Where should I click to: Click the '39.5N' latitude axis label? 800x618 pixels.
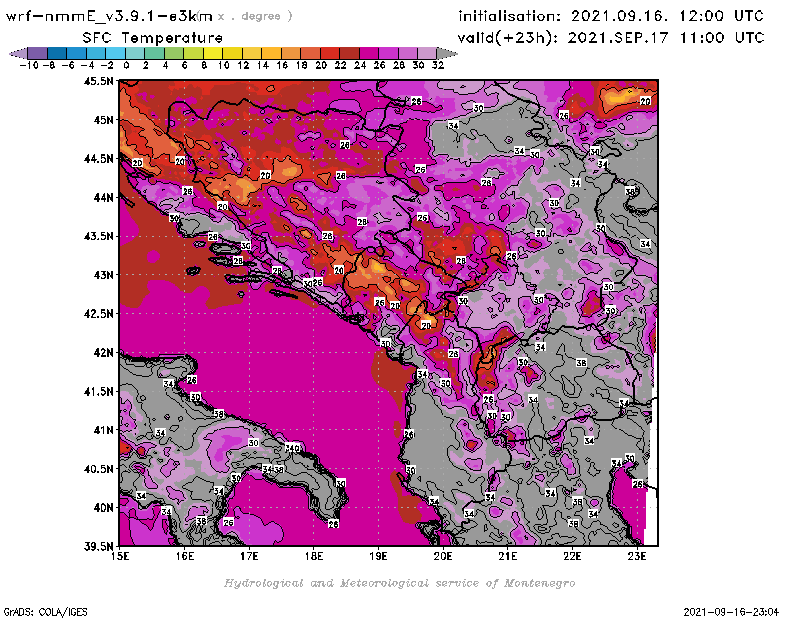(x=99, y=547)
